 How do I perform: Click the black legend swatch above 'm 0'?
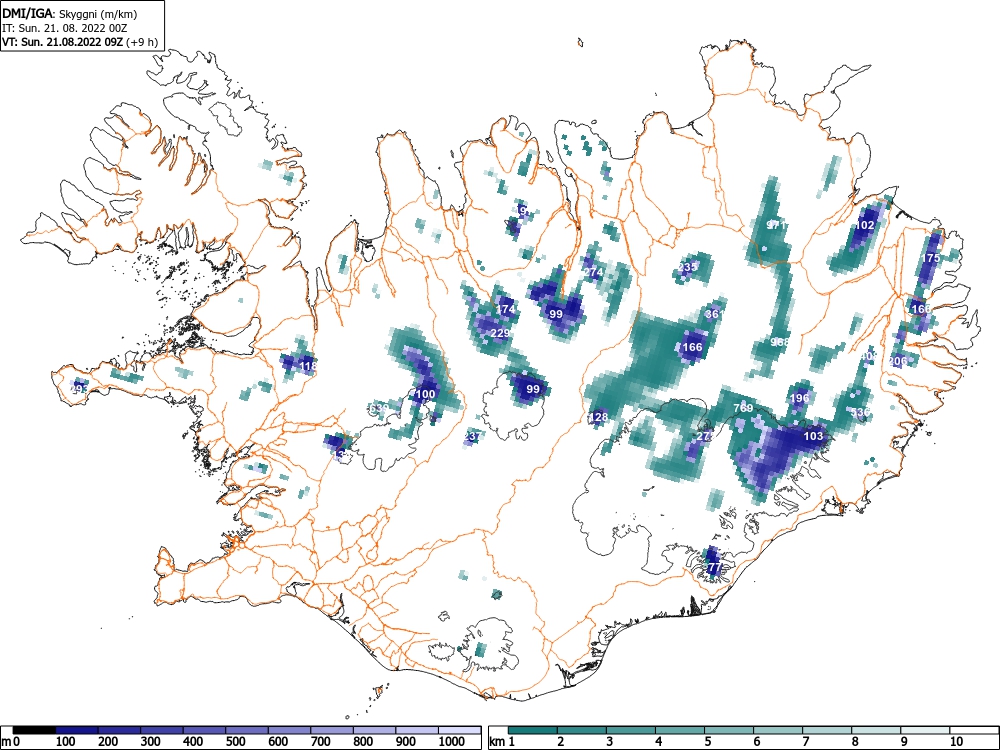click(x=34, y=730)
